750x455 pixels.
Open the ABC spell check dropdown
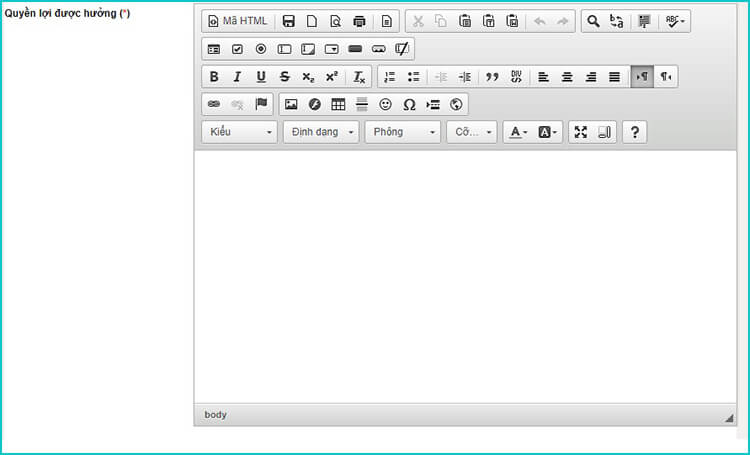675,21
